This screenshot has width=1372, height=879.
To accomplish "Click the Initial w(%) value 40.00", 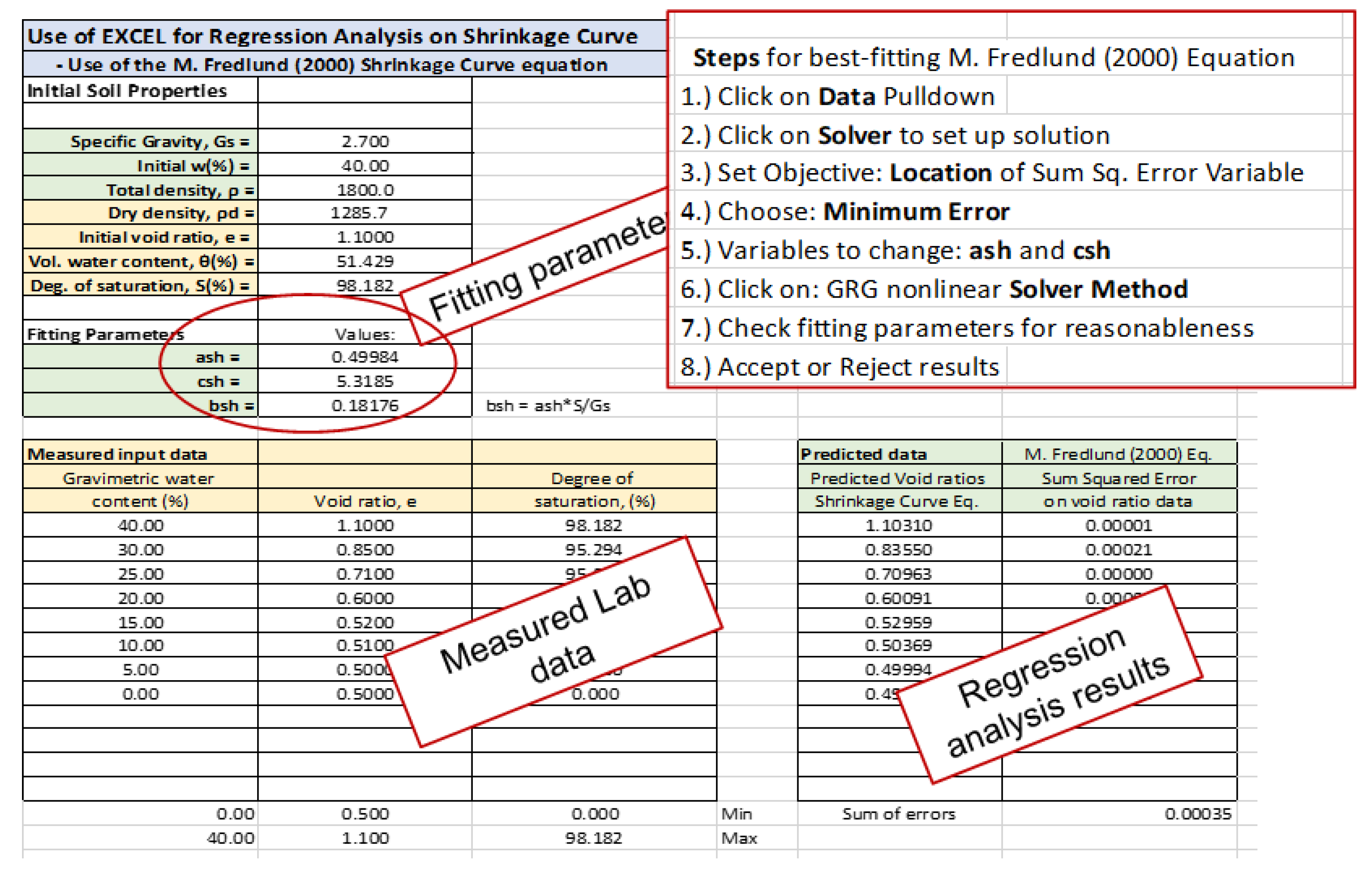I will pyautogui.click(x=365, y=166).
